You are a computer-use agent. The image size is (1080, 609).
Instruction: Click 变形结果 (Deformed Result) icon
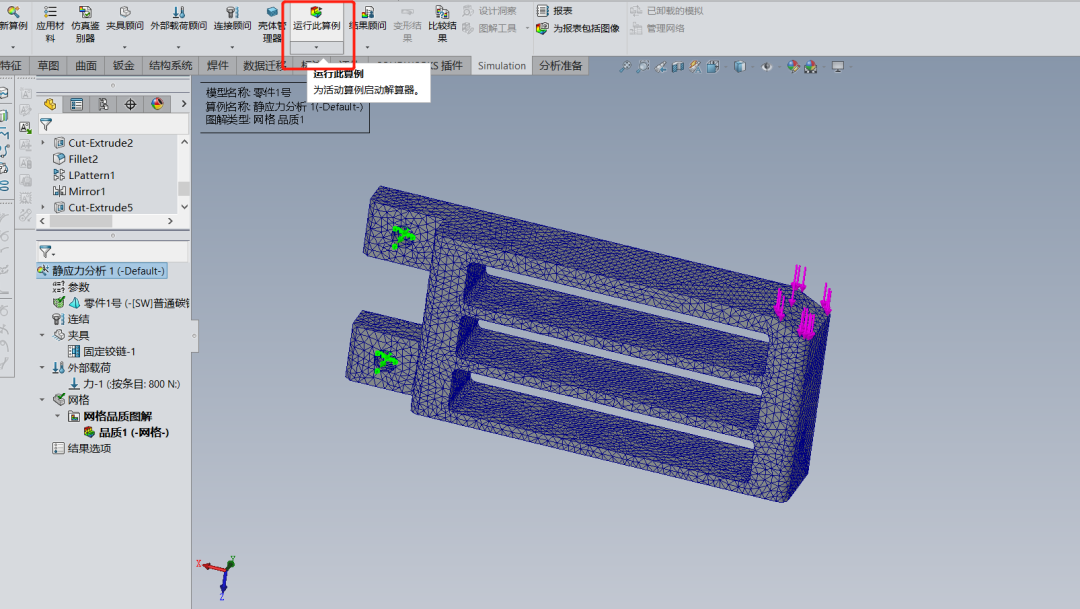tap(407, 24)
